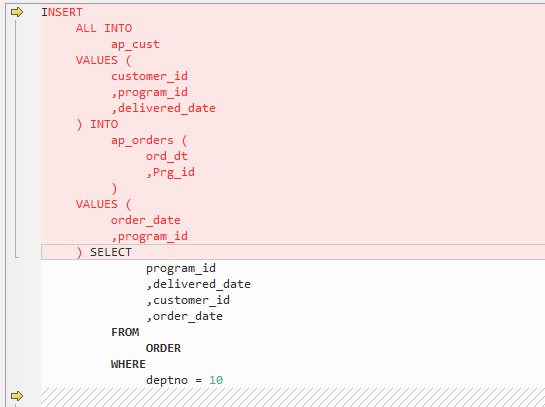Click the FROM keyword
Image resolution: width=545 pixels, height=407 pixels.
click(x=125, y=332)
